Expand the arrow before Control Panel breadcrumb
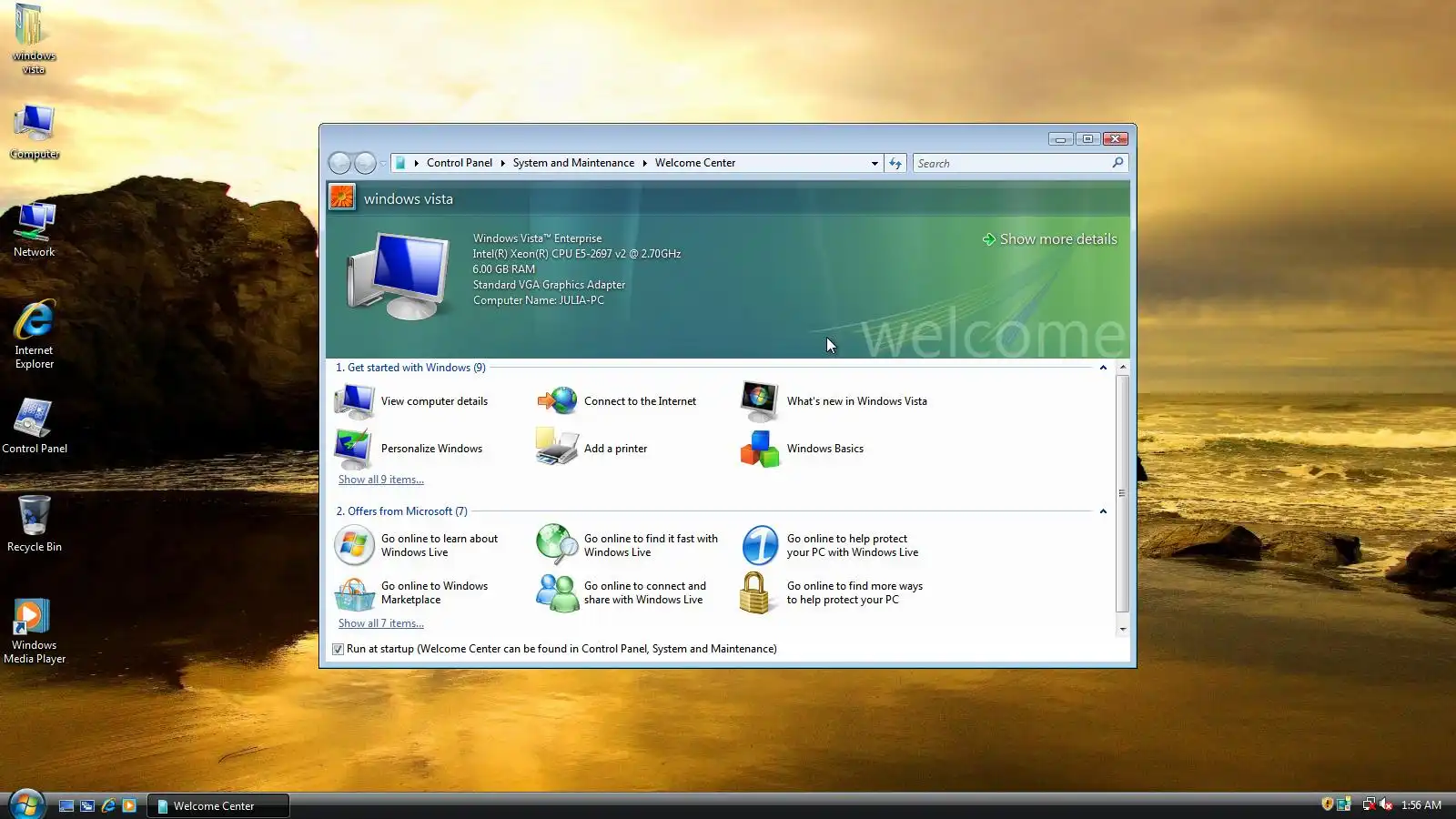The height and width of the screenshot is (819, 1456). [x=417, y=163]
